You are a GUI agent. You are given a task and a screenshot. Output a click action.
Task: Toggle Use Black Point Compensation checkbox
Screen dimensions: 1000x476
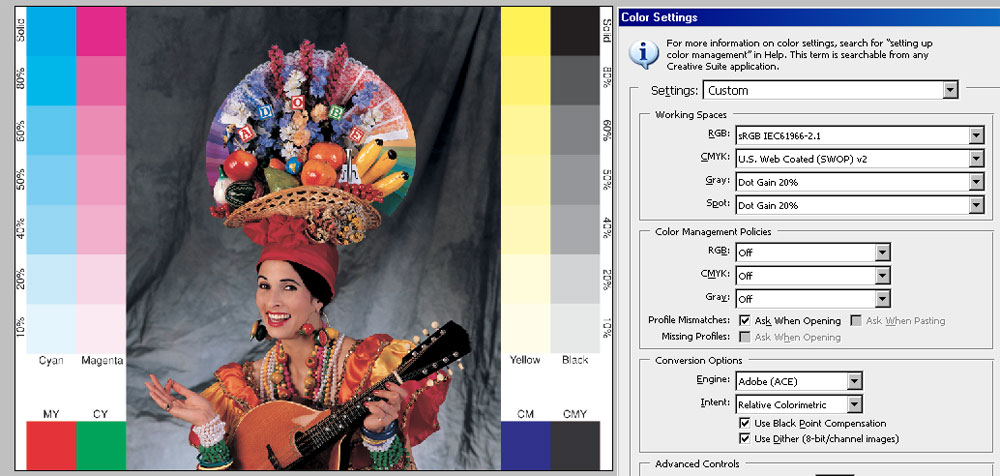point(745,423)
